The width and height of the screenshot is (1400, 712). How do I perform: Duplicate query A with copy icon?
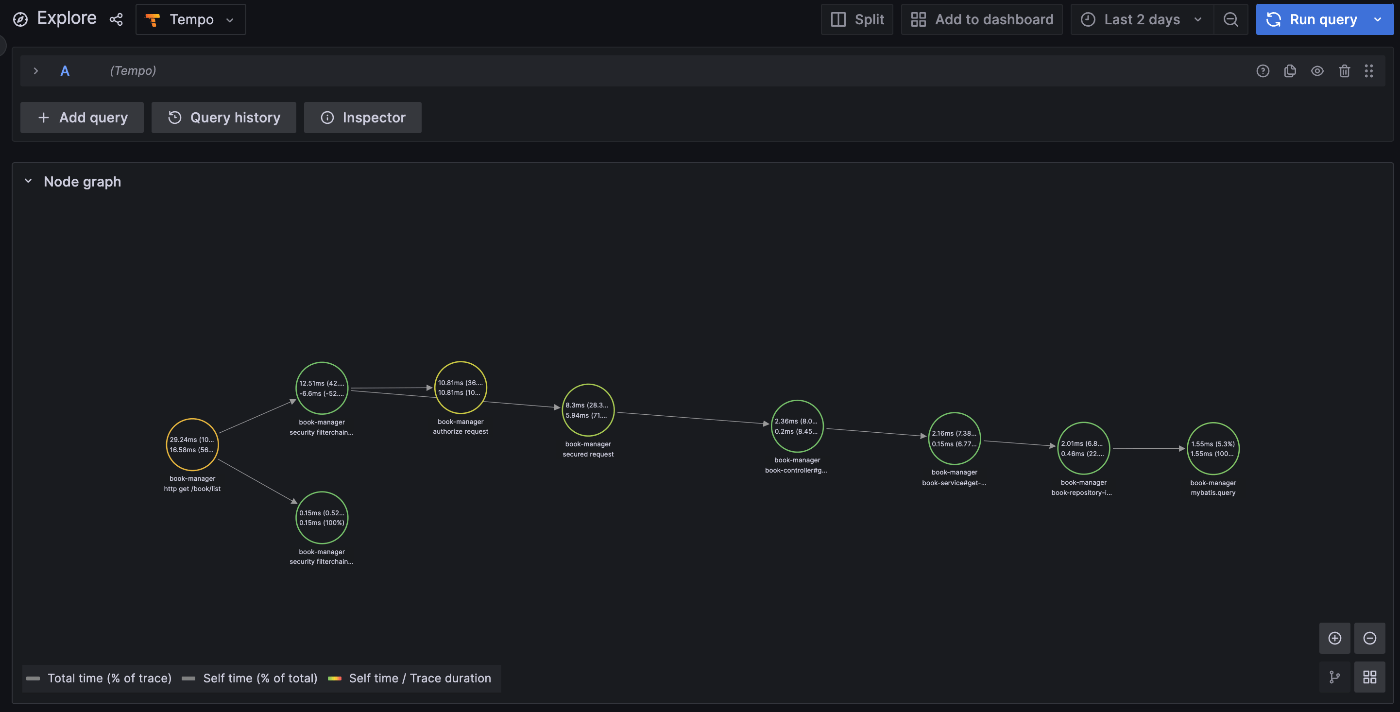pos(1290,71)
